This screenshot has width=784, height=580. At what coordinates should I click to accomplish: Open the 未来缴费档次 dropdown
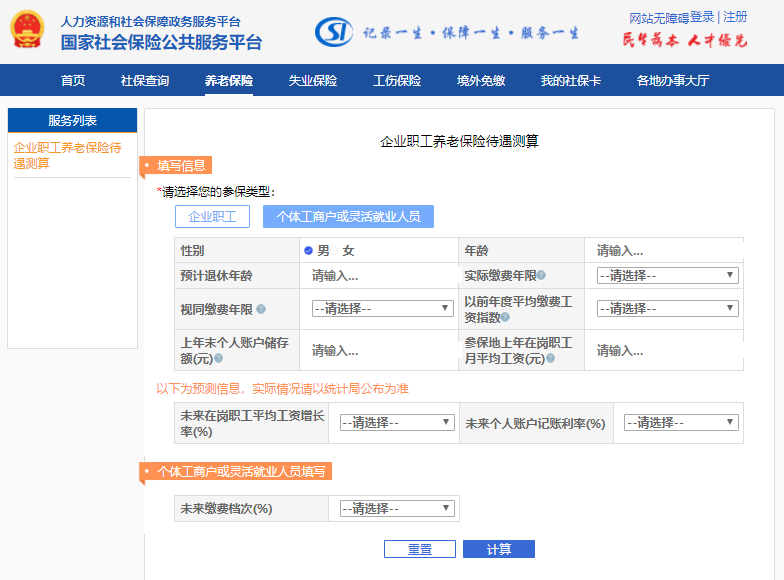[x=397, y=508]
